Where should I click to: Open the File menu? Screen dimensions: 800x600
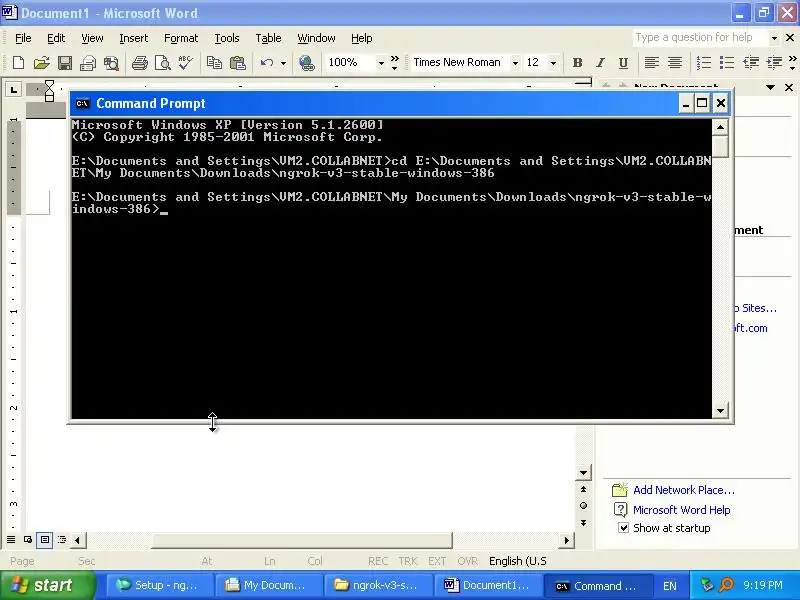pos(23,38)
